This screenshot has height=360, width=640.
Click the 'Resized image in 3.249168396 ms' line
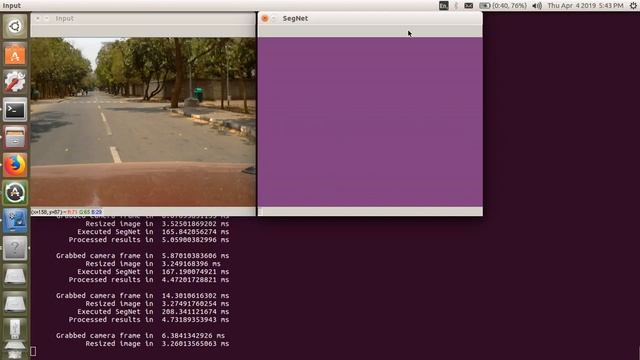coord(153,264)
